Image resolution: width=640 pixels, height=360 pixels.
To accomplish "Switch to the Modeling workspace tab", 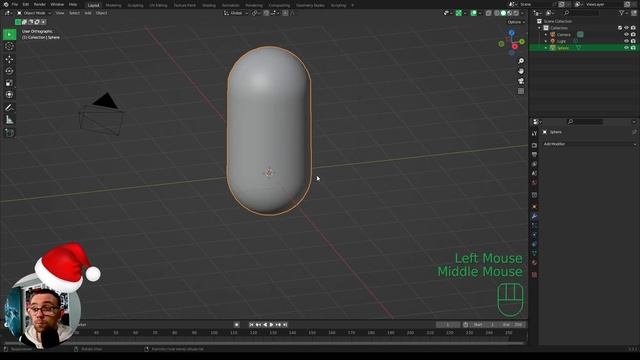I will pos(113,5).
